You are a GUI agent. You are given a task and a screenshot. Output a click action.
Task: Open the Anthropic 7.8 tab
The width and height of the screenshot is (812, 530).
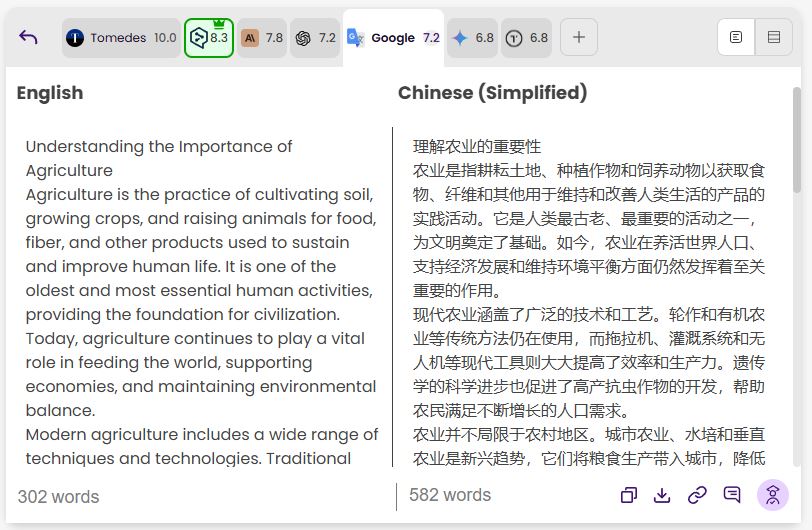(x=262, y=38)
